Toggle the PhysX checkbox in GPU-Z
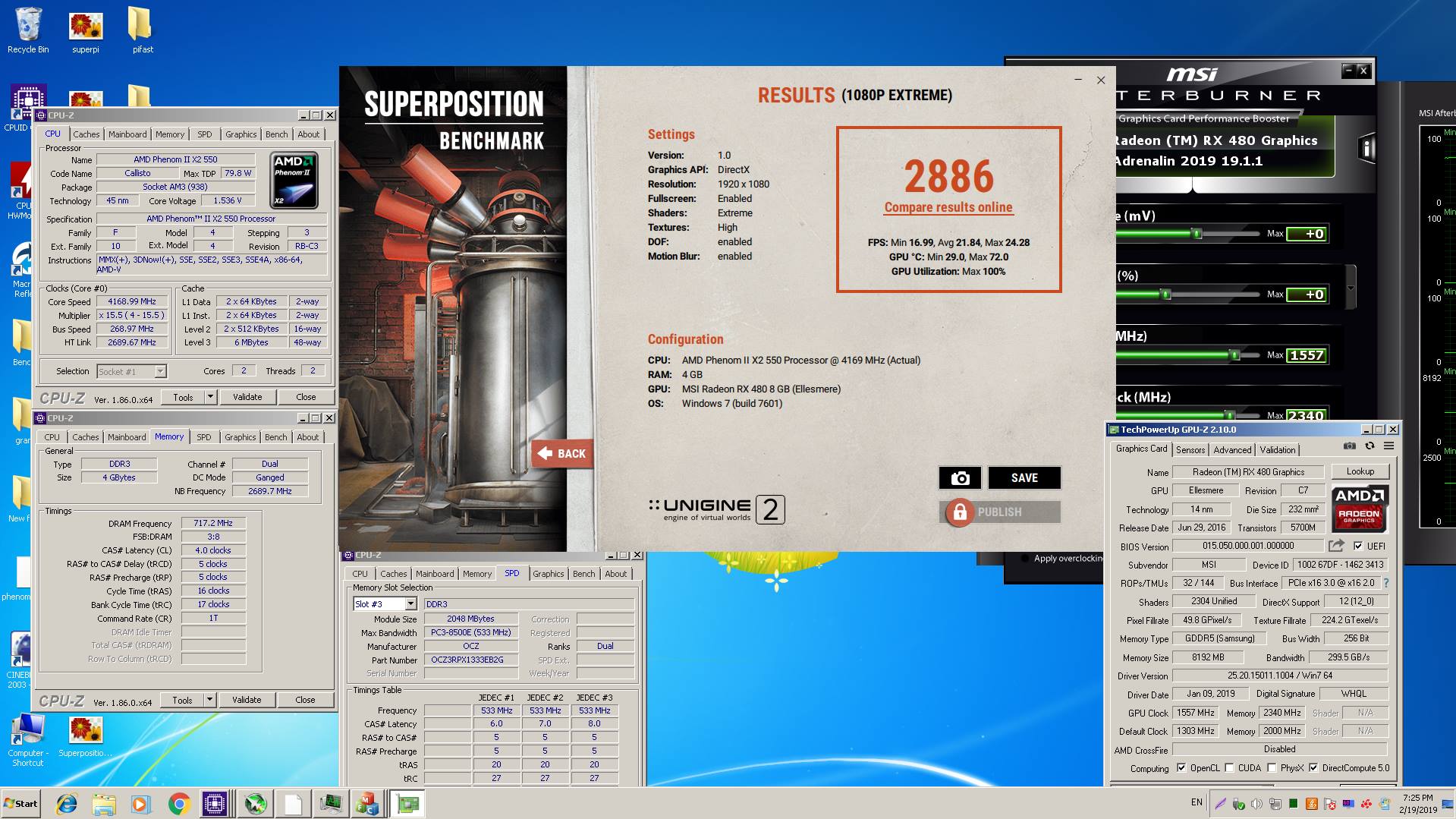1456x819 pixels. [x=1272, y=768]
